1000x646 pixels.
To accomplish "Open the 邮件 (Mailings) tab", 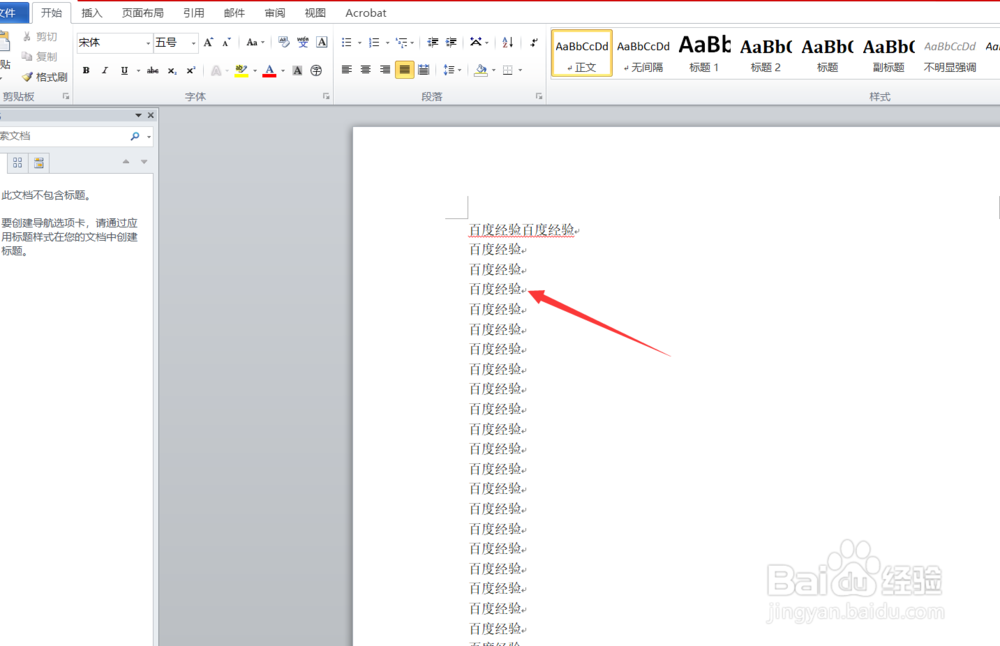I will coord(234,13).
